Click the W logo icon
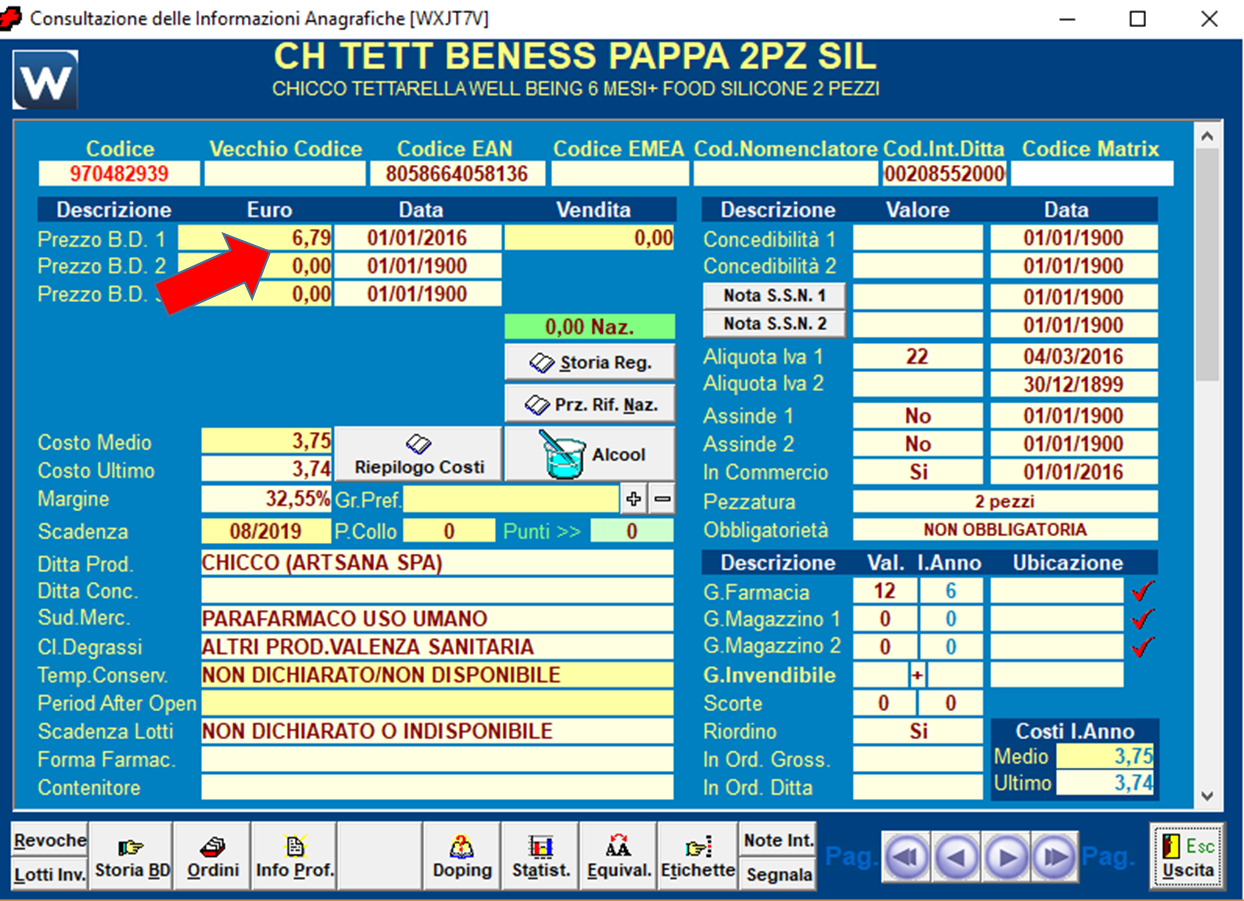1244x901 pixels. pos(45,79)
